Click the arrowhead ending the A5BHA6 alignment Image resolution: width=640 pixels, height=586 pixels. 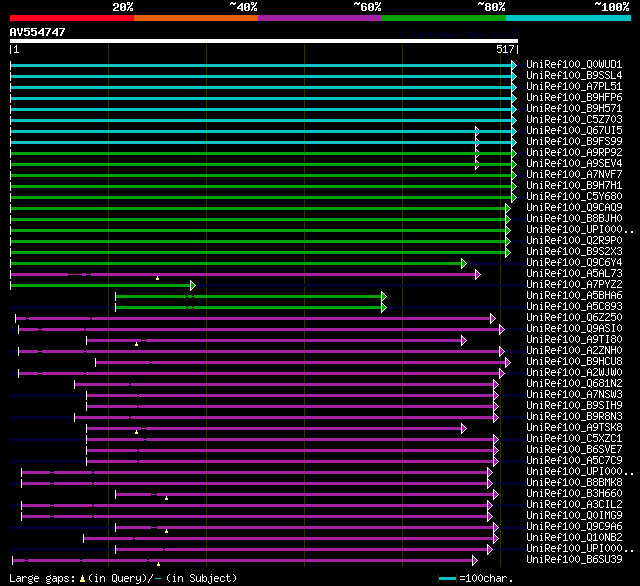click(384, 296)
